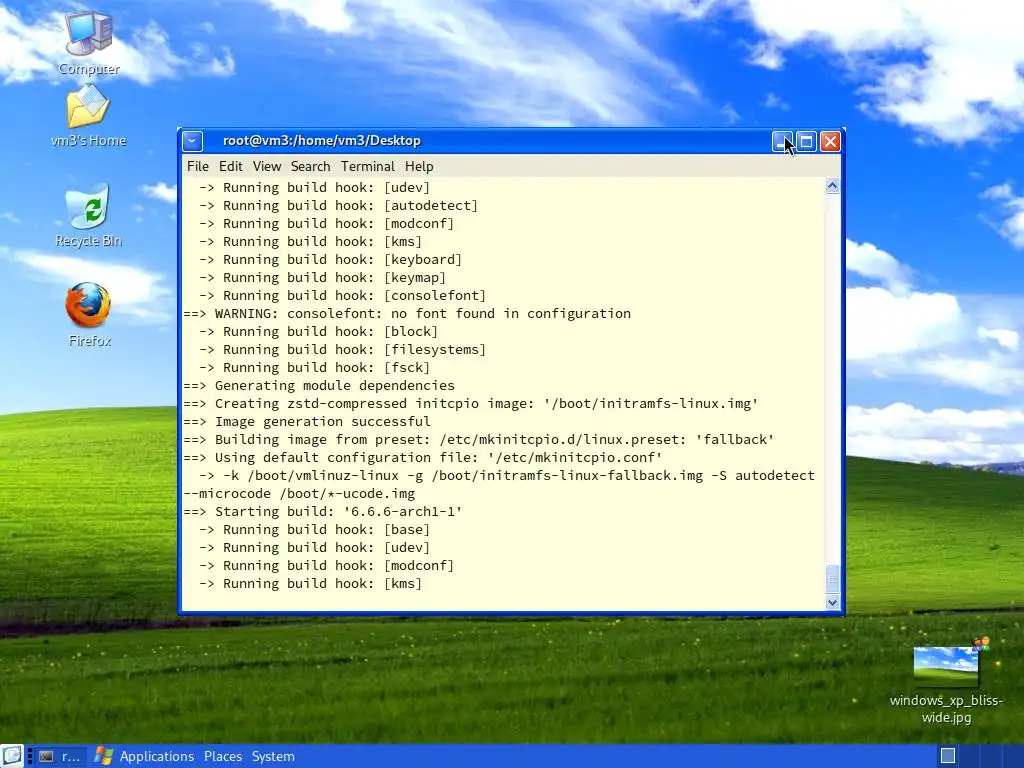Click the 'Using default configuration file' line
Screen dimensions: 1024x768
pyautogui.click(x=423, y=457)
